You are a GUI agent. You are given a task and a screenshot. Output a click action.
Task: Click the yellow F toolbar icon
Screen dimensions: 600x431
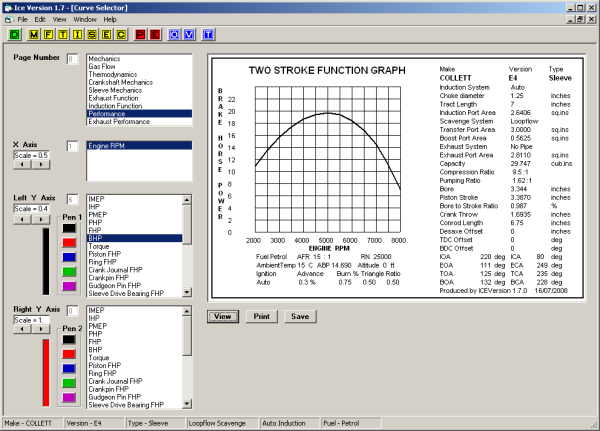[50, 35]
